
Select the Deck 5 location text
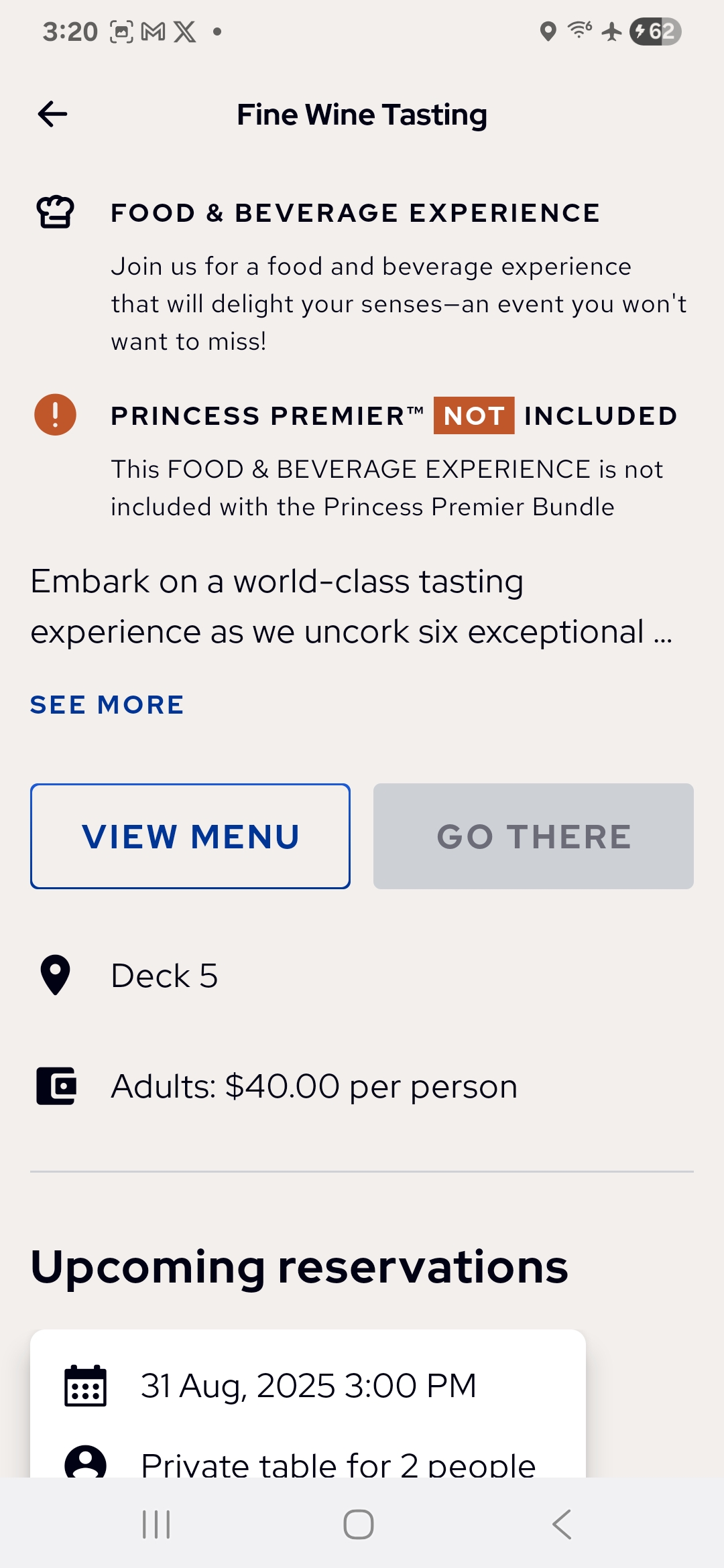coord(165,976)
